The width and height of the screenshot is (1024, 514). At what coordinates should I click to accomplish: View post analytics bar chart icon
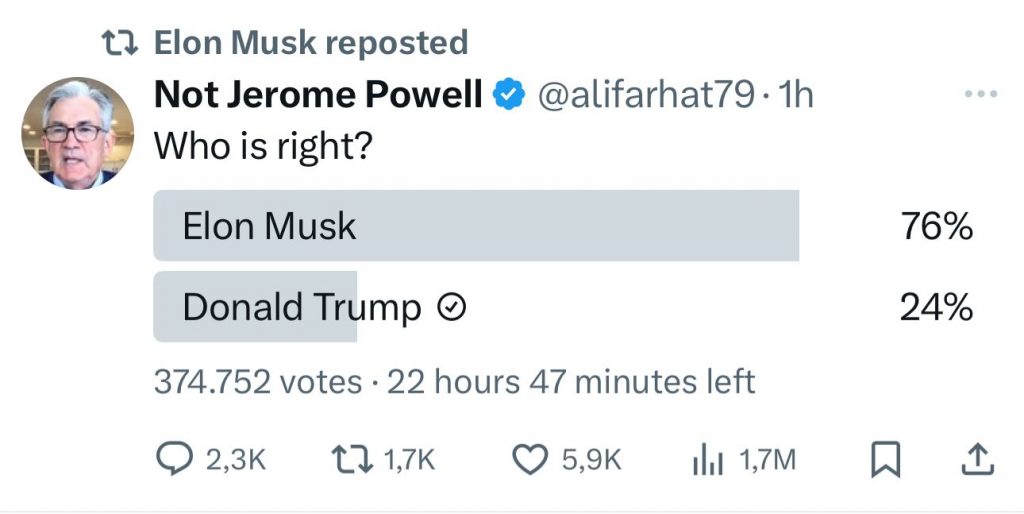click(x=708, y=460)
